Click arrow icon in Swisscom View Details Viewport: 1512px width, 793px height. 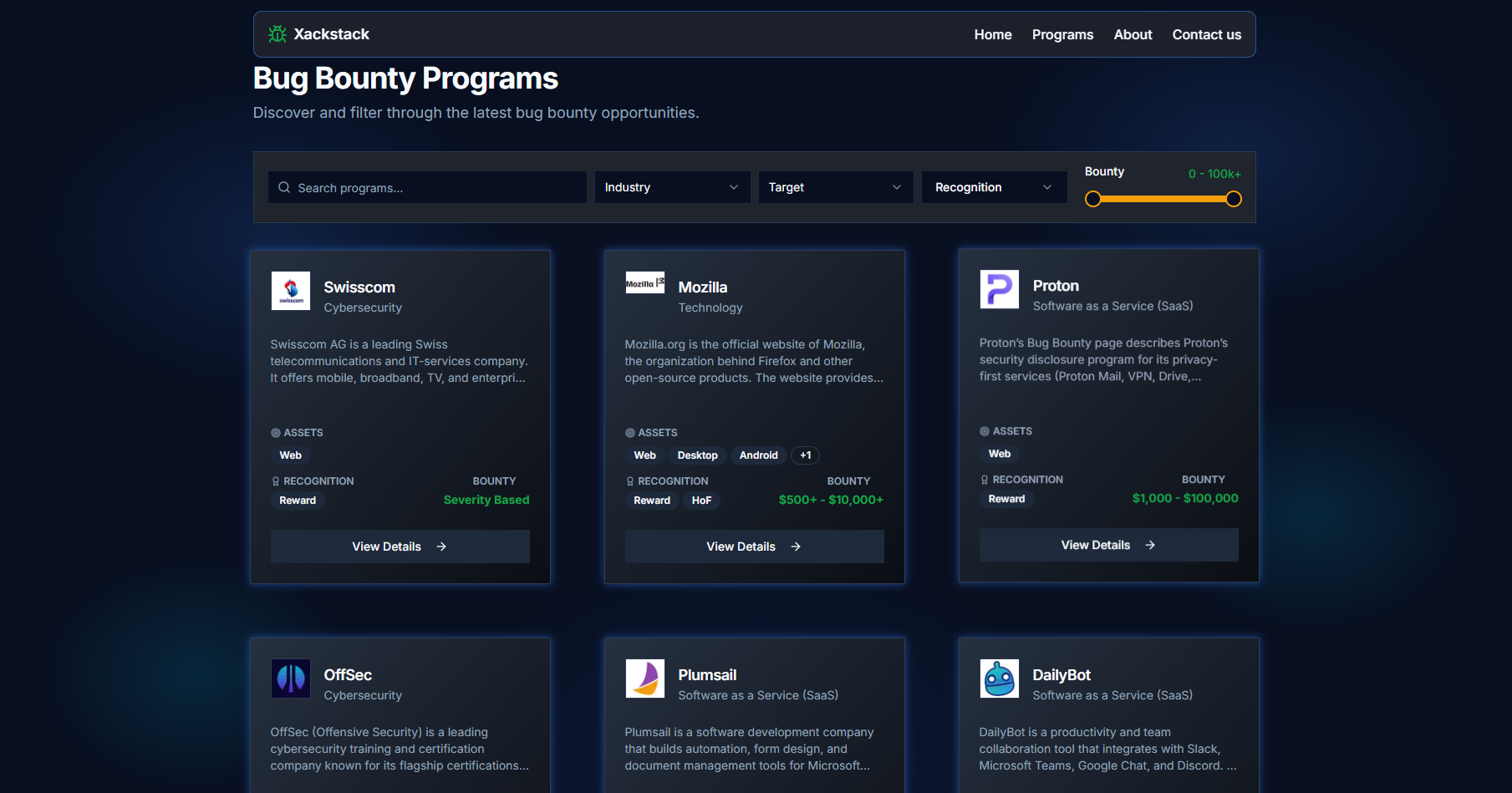441,546
